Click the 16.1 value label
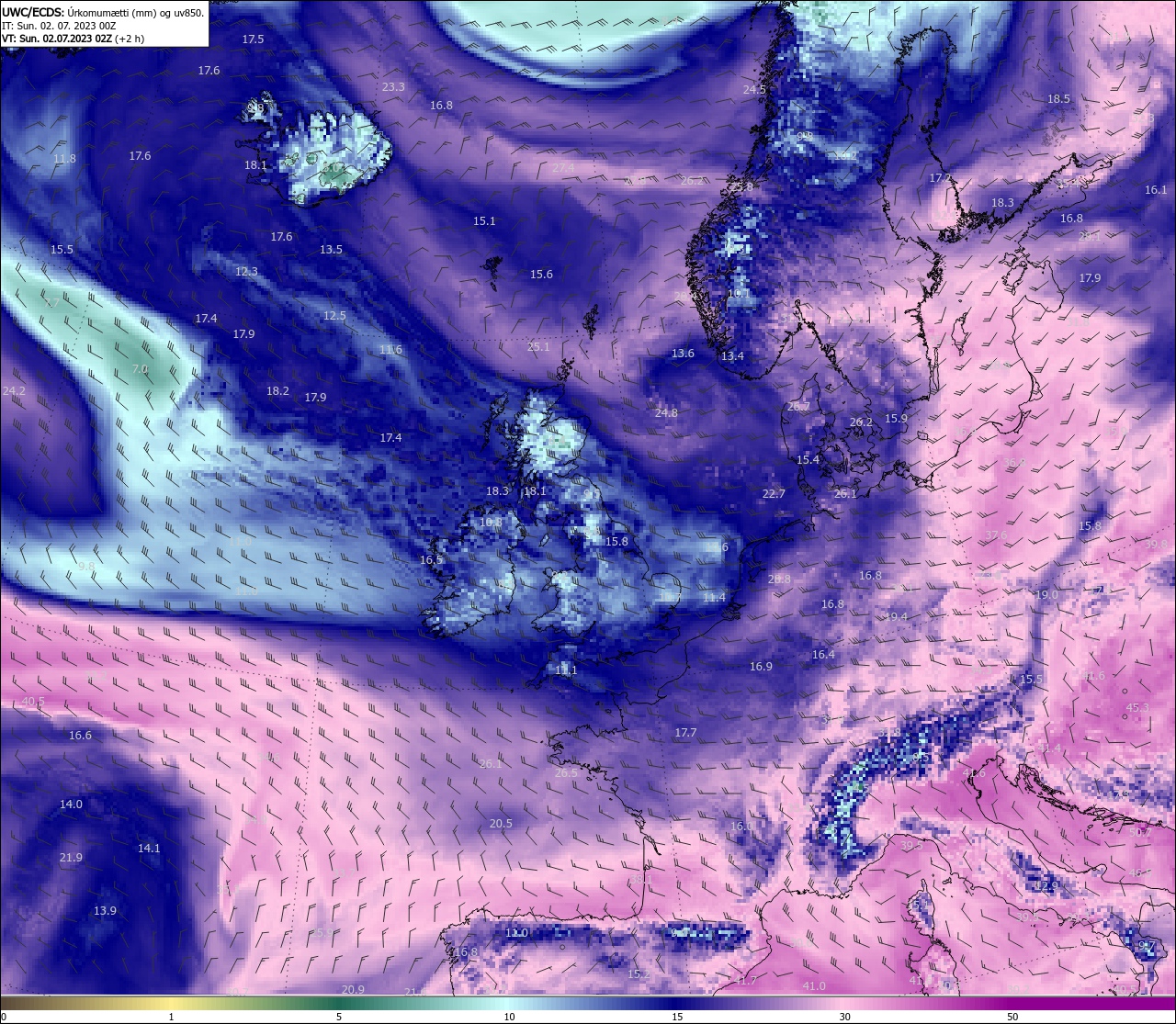1176x1024 pixels. point(1156,190)
